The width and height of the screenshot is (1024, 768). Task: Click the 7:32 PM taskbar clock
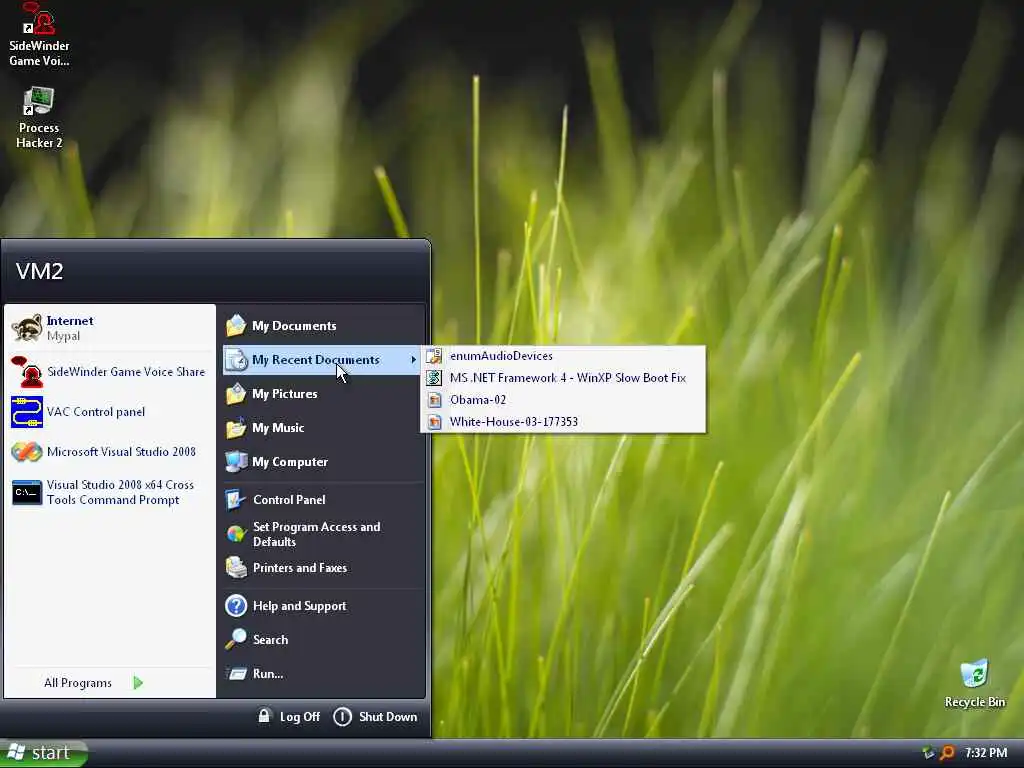point(986,753)
